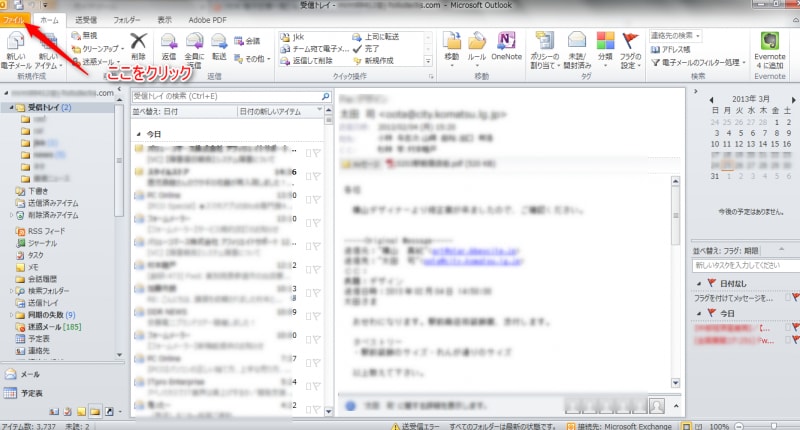Image resolution: width=800 pixels, height=430 pixels.
Task: Expand the quick steps gallery
Action: (x=428, y=61)
